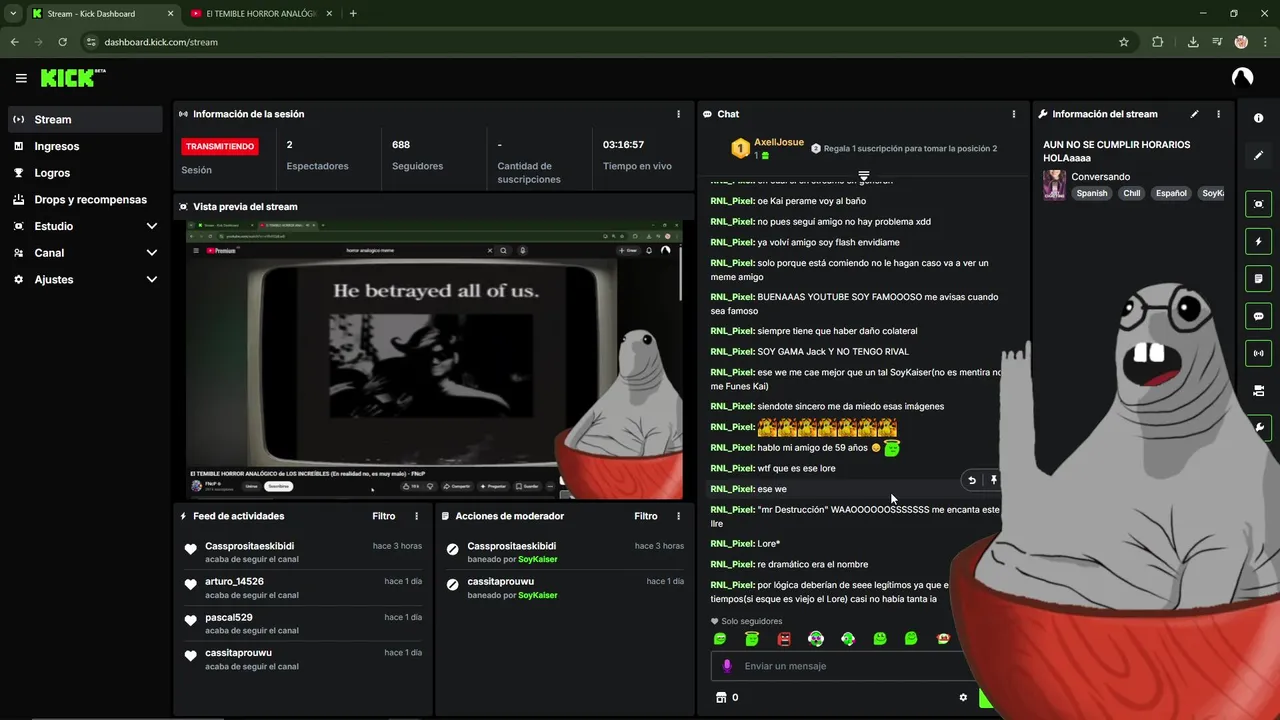Click the purple microphone icon in chat input

pyautogui.click(x=727, y=666)
